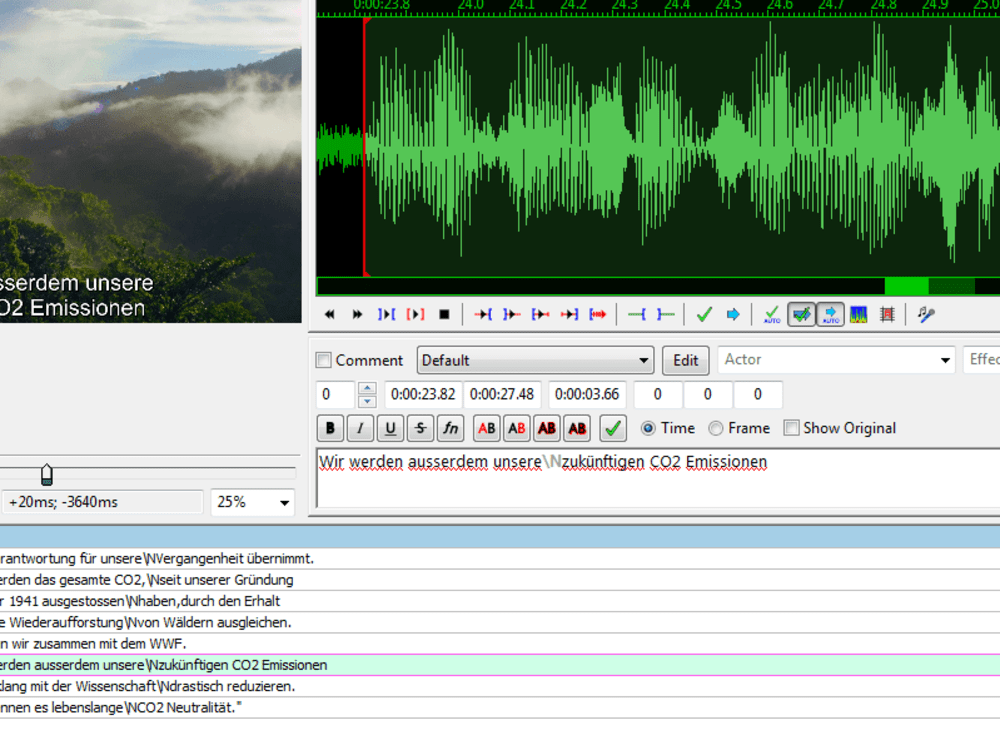Go to previous line audio button
This screenshot has height=750, width=1000.
[x=329, y=314]
